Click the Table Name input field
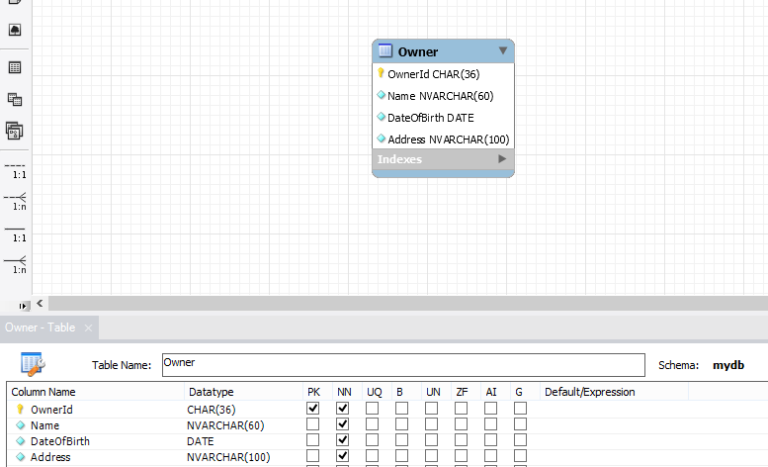The image size is (768, 467). click(x=401, y=364)
